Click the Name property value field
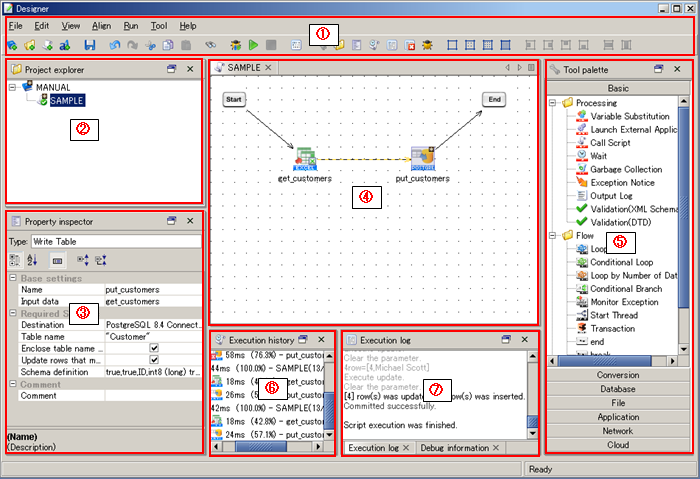700x479 pixels. 150,290
